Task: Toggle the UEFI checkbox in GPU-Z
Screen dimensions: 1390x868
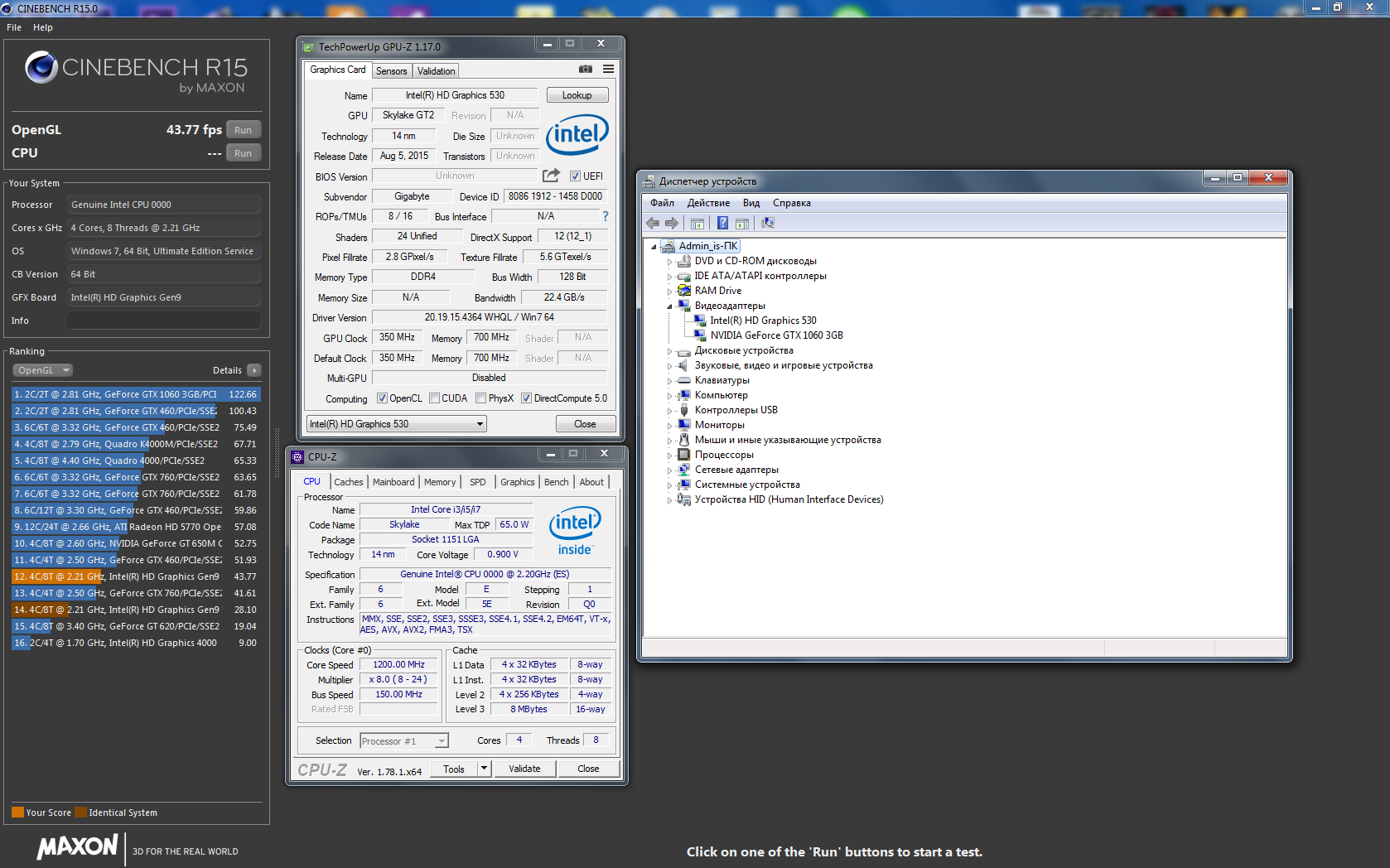Action: [575, 176]
